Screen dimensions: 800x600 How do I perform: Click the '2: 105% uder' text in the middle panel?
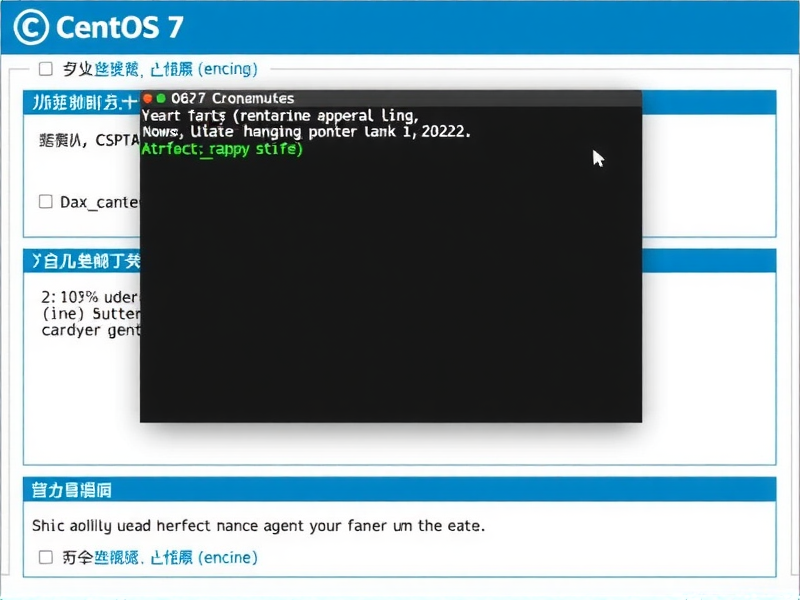click(84, 296)
